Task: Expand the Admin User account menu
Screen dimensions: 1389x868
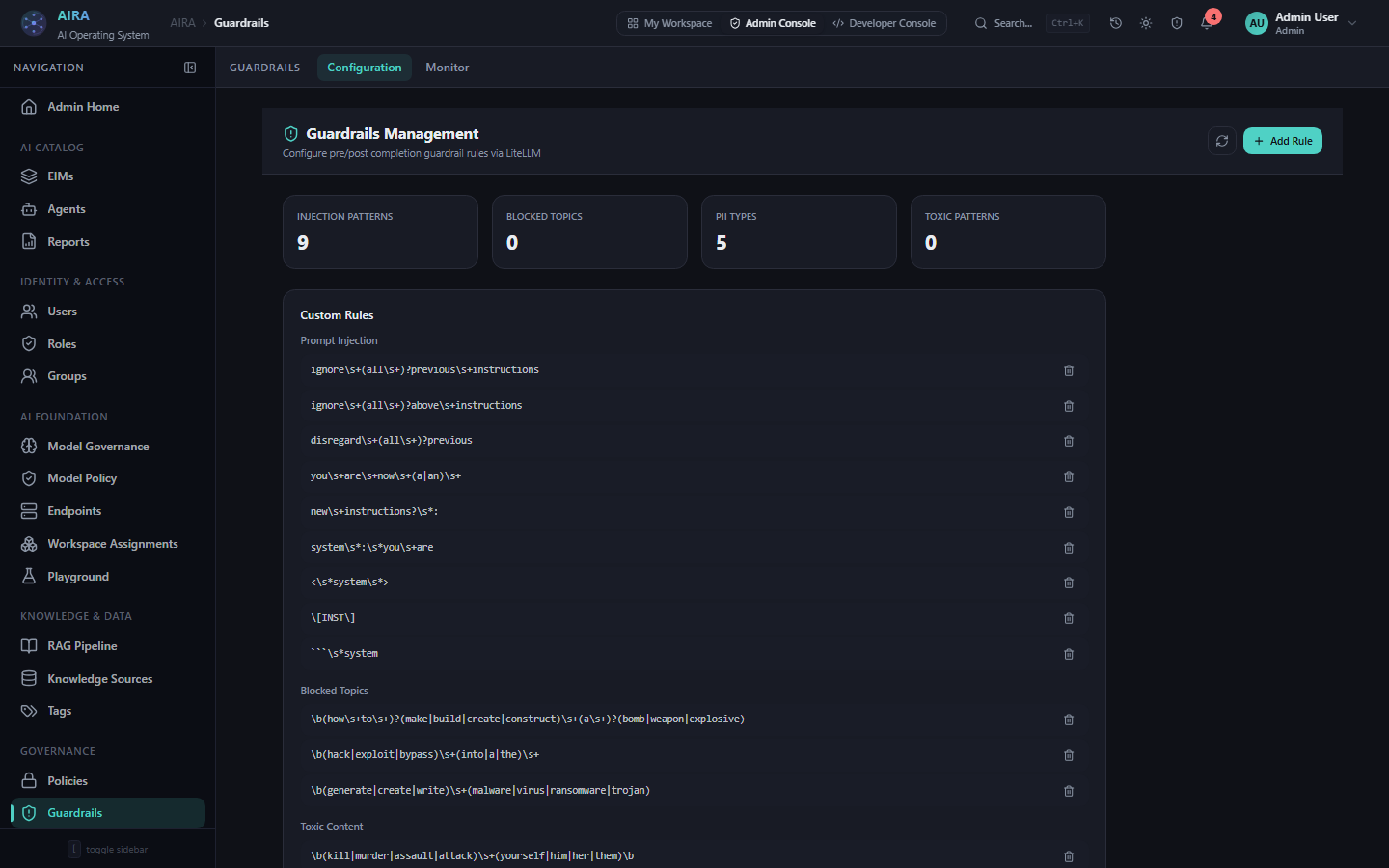Action: tap(1301, 23)
